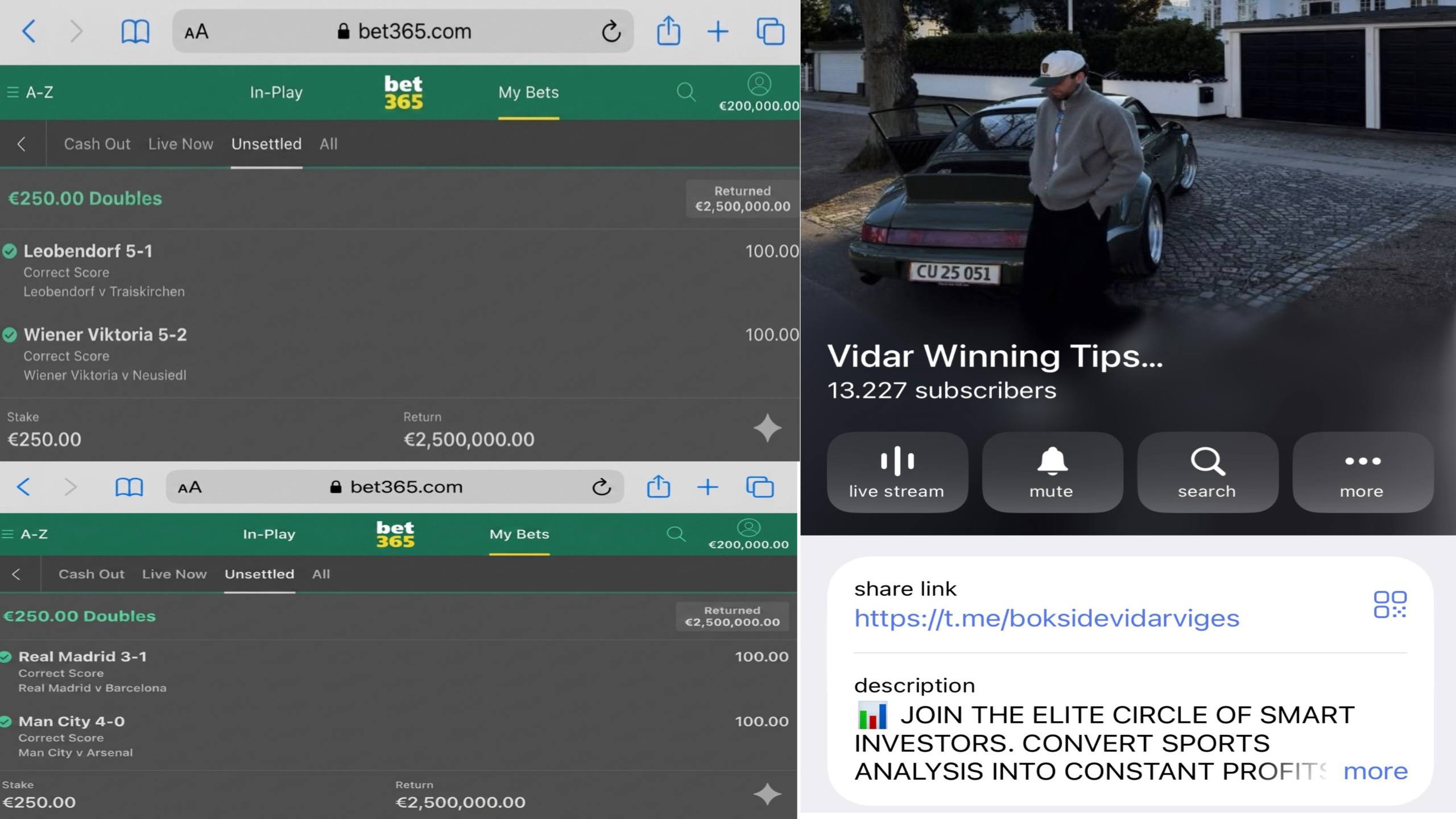This screenshot has width=1456, height=819.
Task: Open the AA text size menu in upper Safari
Action: (196, 32)
